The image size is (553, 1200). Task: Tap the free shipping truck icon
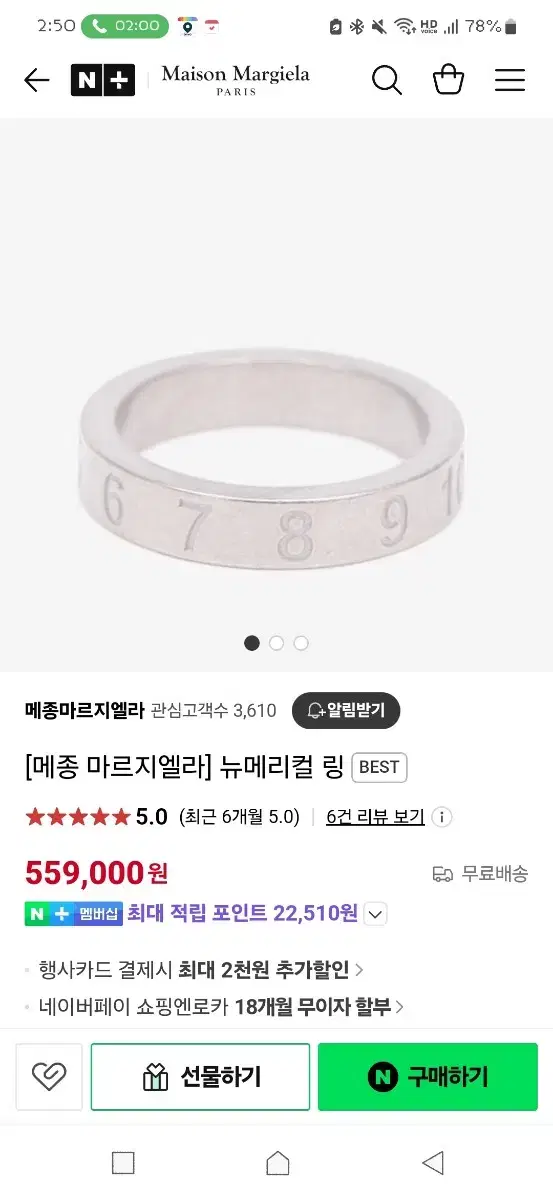click(x=443, y=874)
